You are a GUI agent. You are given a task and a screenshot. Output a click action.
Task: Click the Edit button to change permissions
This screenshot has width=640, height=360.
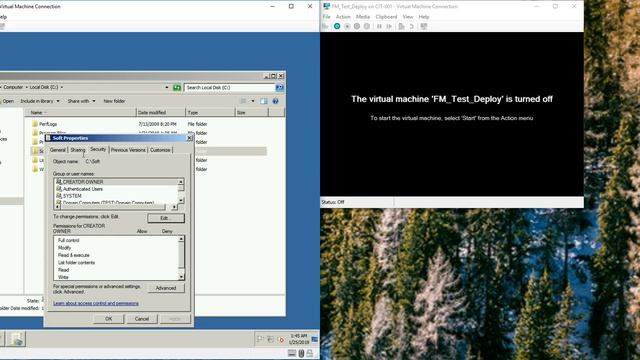pos(166,218)
